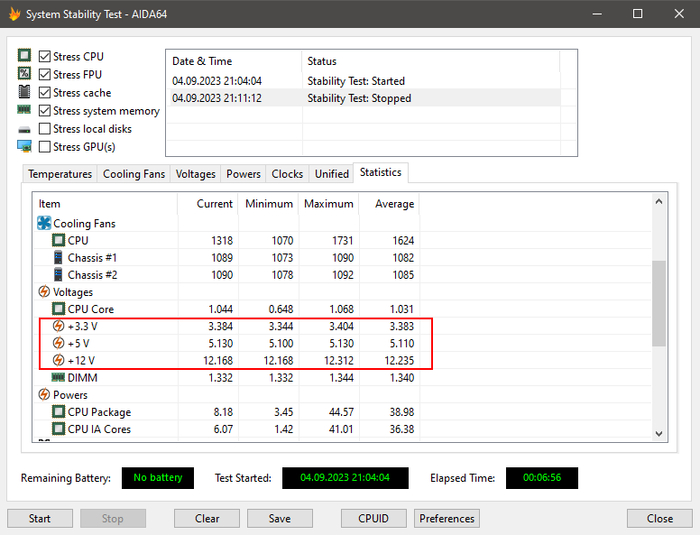
Task: Click the CPU Package power icon
Action: [x=58, y=412]
